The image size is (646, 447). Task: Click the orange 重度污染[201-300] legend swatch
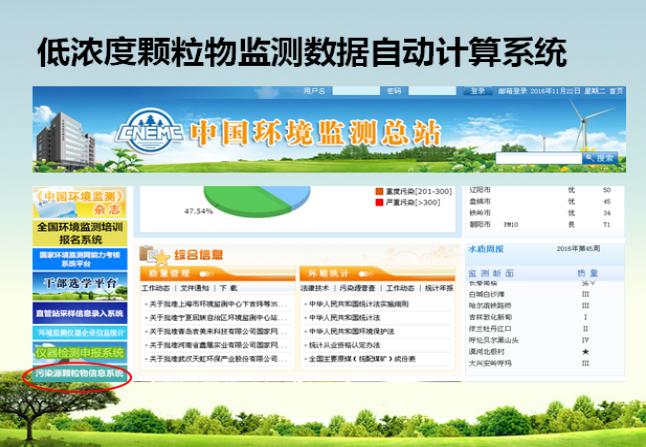click(379, 192)
